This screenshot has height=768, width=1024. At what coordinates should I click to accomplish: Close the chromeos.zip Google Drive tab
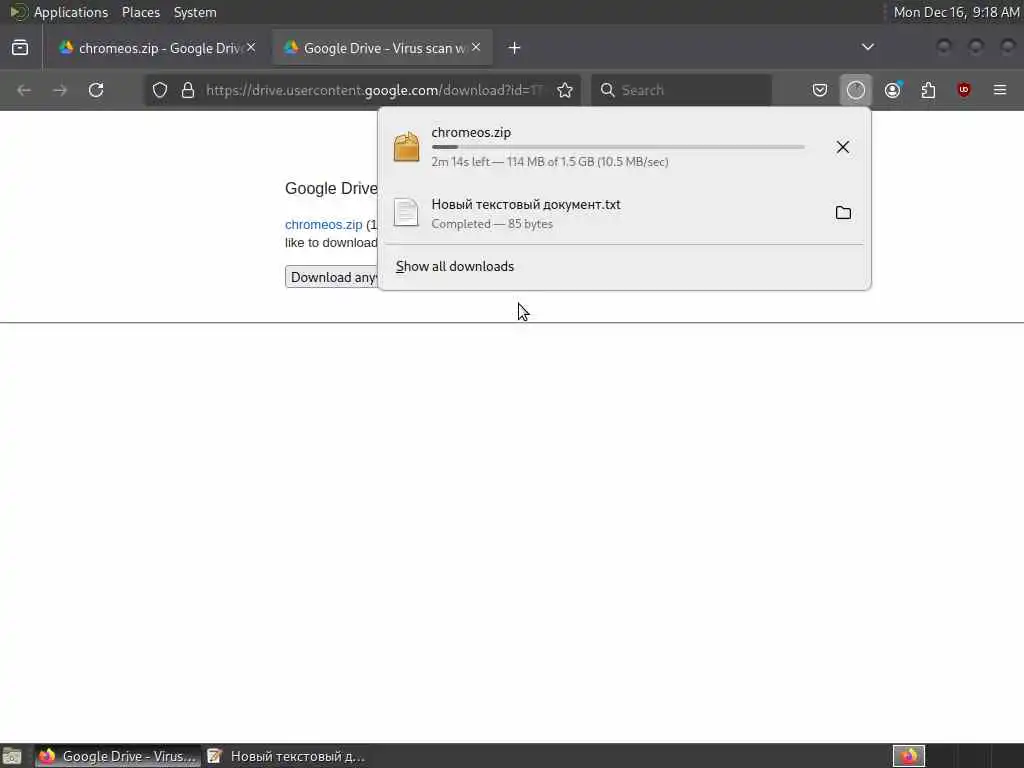251,47
